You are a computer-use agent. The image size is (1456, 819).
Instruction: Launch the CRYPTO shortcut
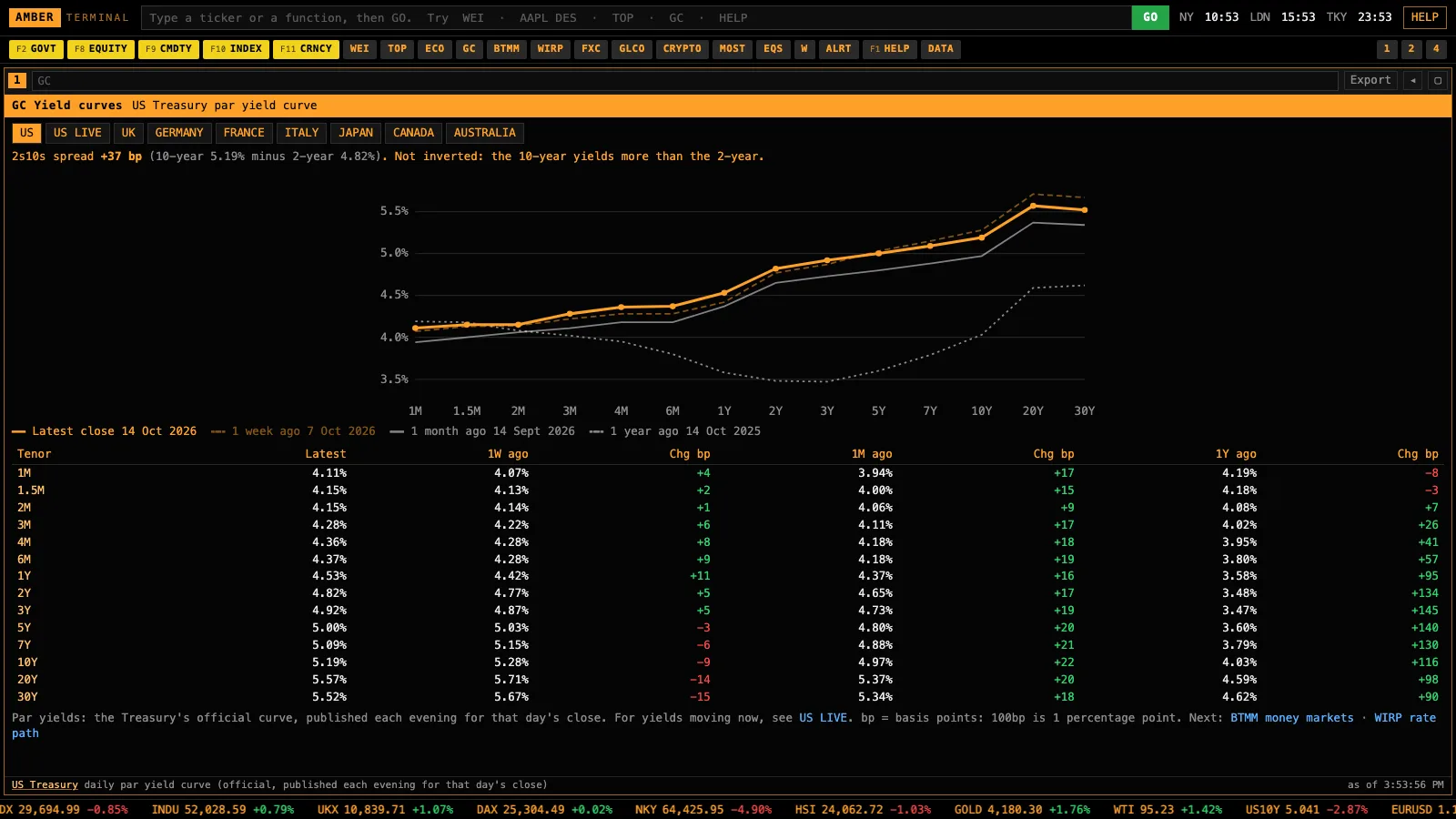[x=682, y=49]
